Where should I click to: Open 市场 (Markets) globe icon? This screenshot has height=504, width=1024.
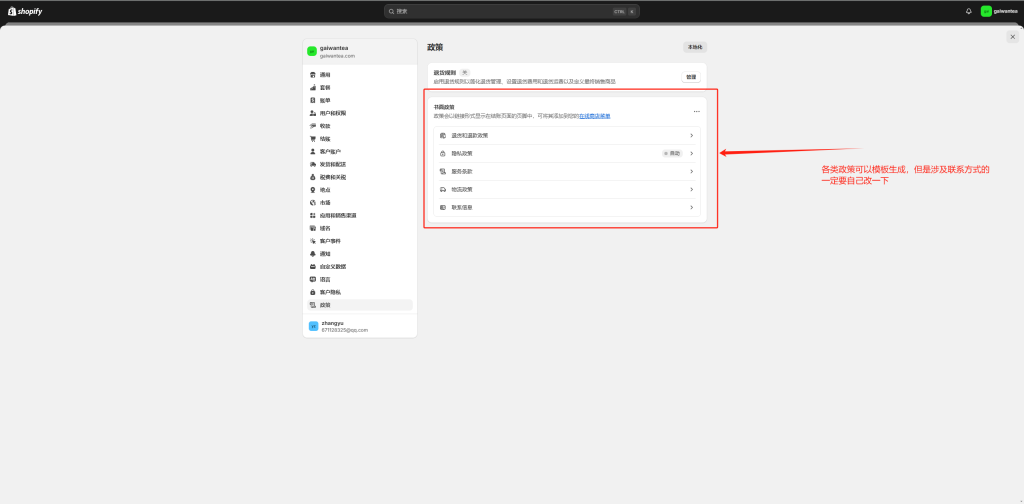[313, 203]
